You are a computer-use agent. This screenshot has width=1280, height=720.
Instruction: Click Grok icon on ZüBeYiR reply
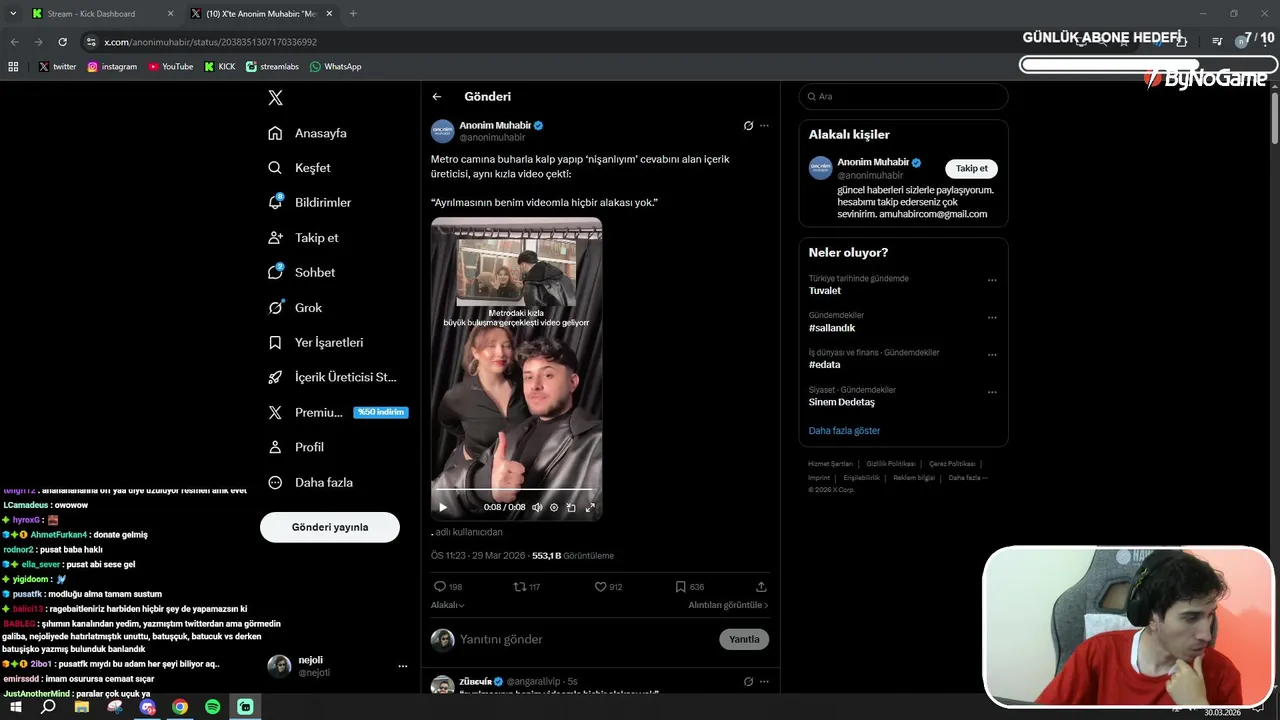point(748,681)
